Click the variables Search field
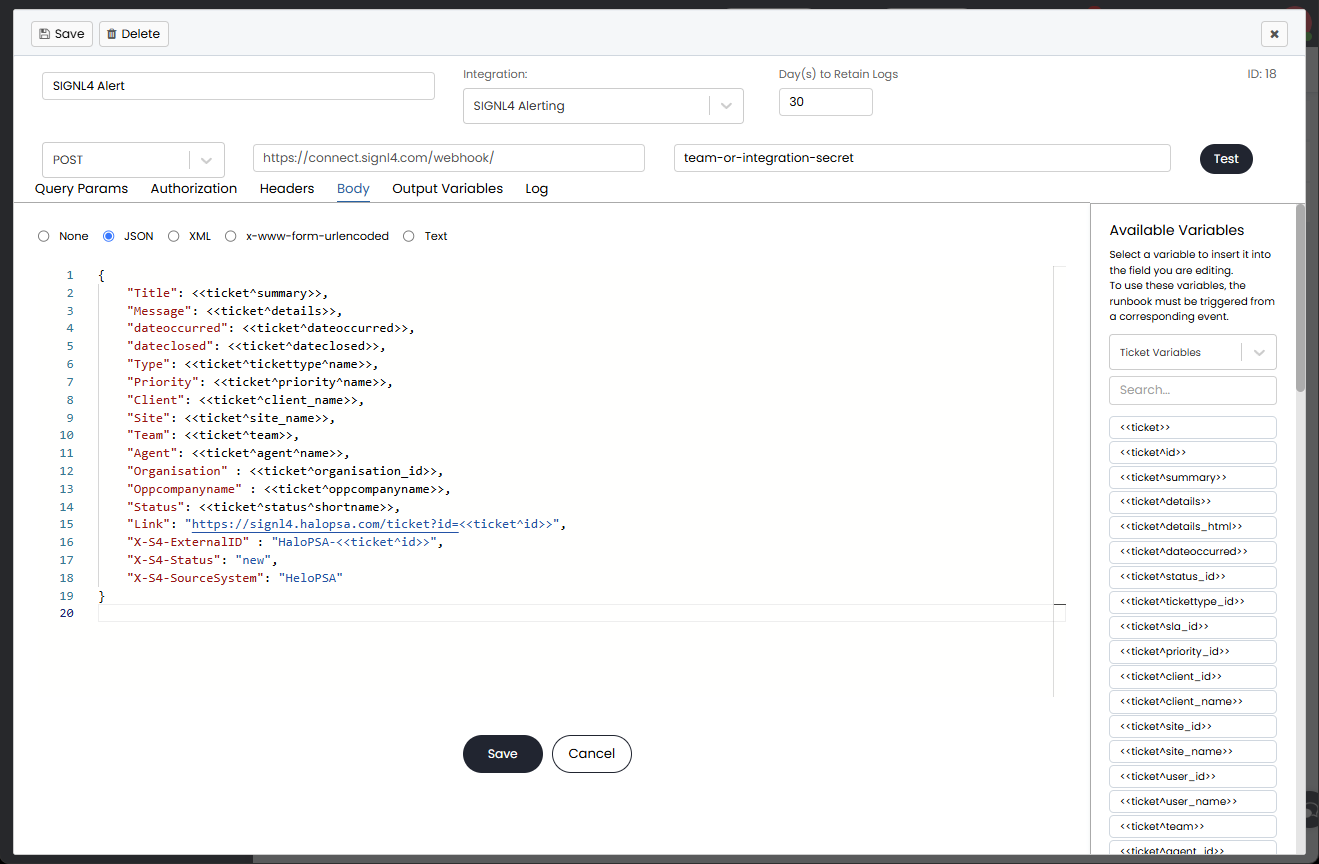Image resolution: width=1319 pixels, height=864 pixels. pyautogui.click(x=1193, y=390)
